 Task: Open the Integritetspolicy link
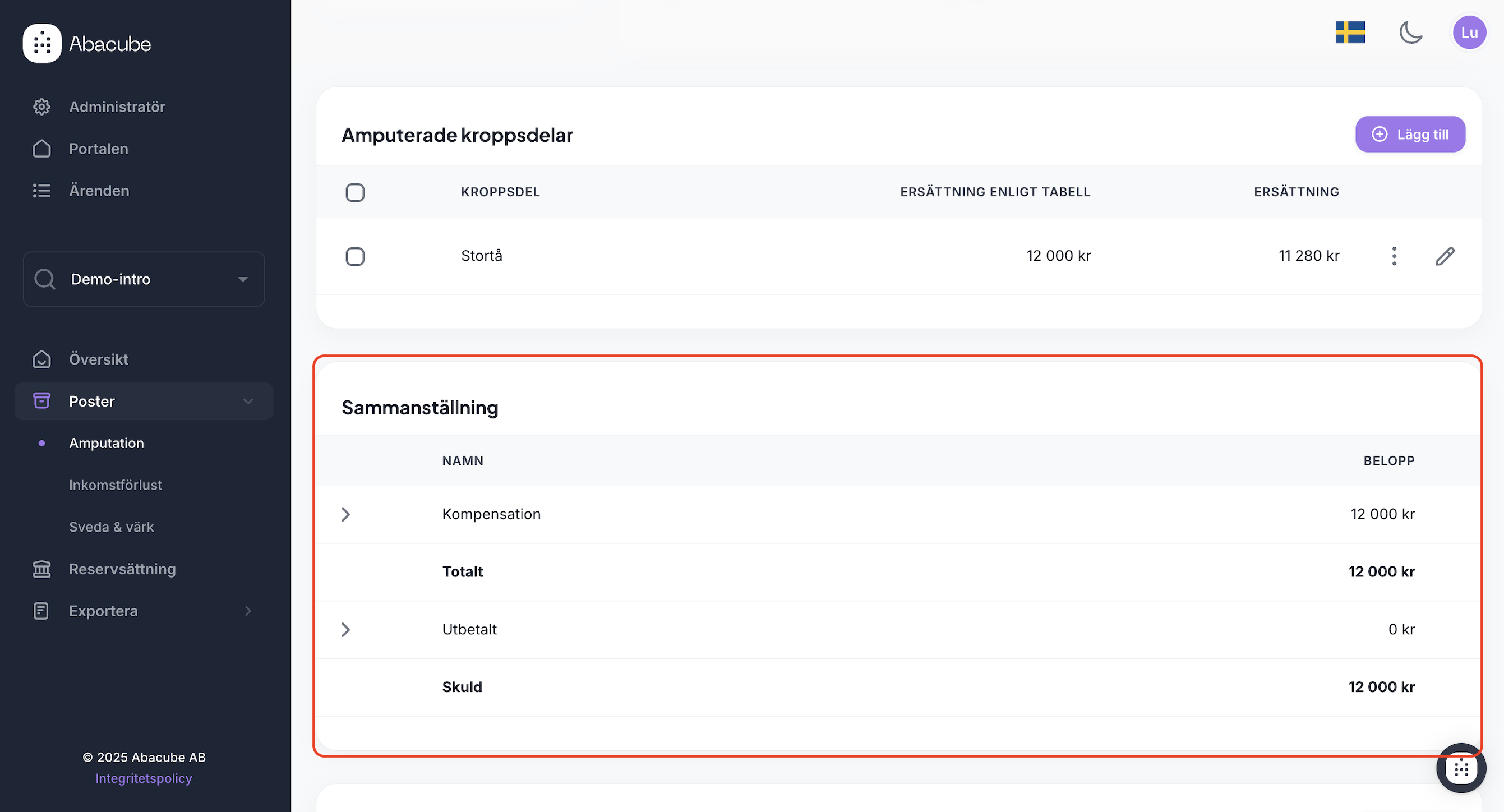click(x=144, y=778)
